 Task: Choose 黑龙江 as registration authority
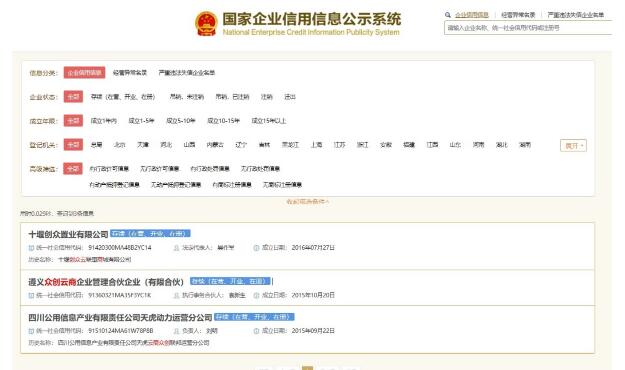click(x=290, y=145)
